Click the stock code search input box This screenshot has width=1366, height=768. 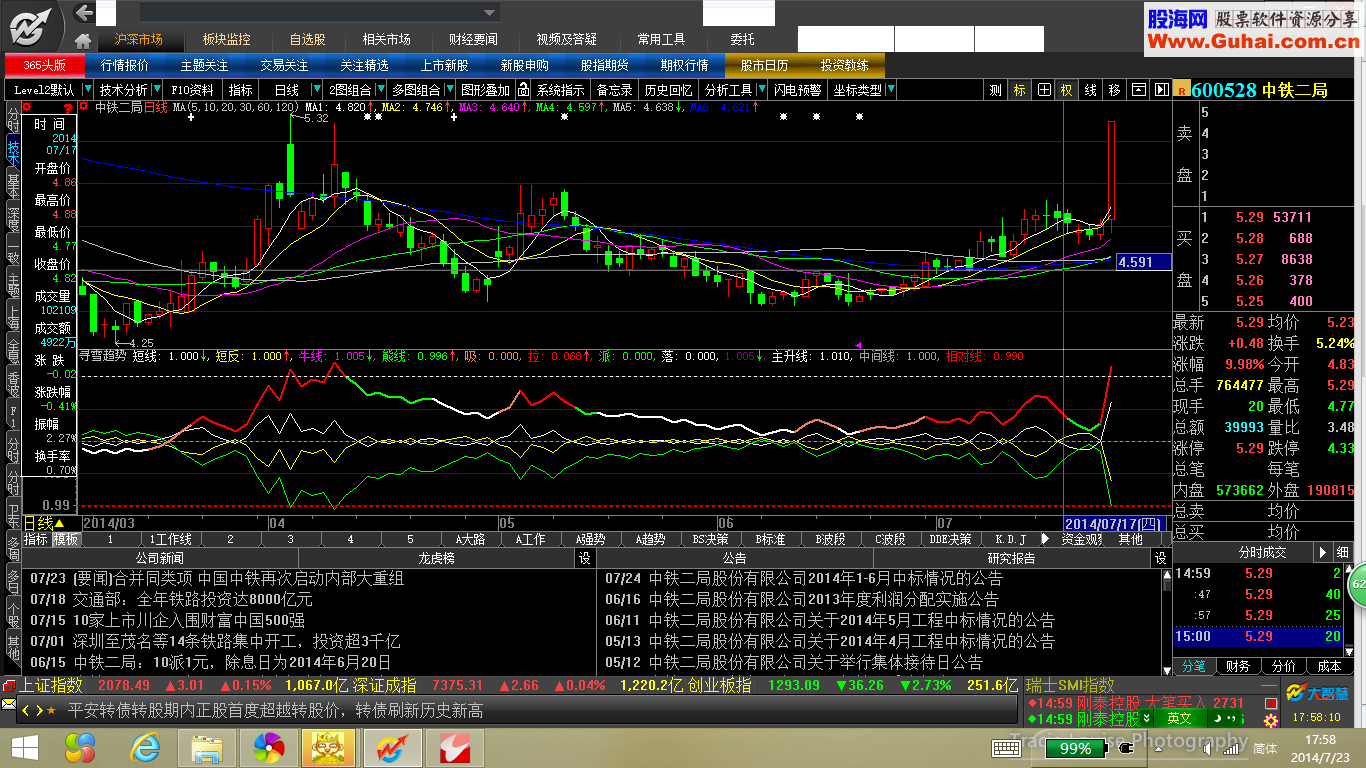pyautogui.click(x=319, y=13)
